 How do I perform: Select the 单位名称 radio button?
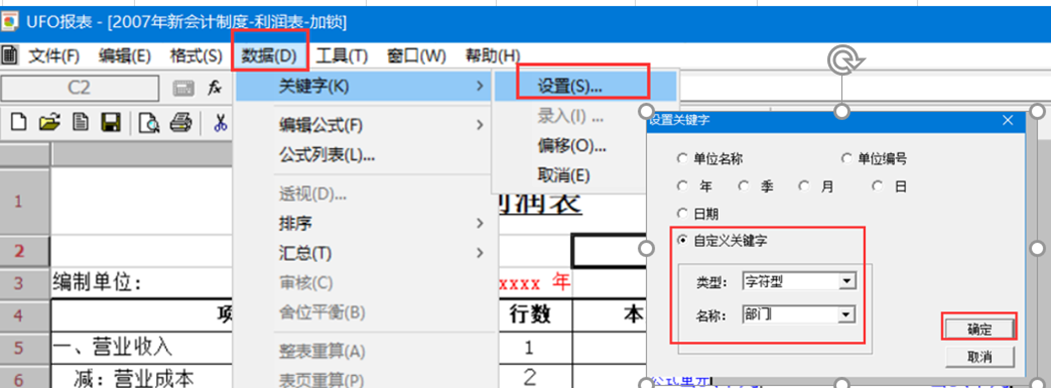pyautogui.click(x=683, y=159)
